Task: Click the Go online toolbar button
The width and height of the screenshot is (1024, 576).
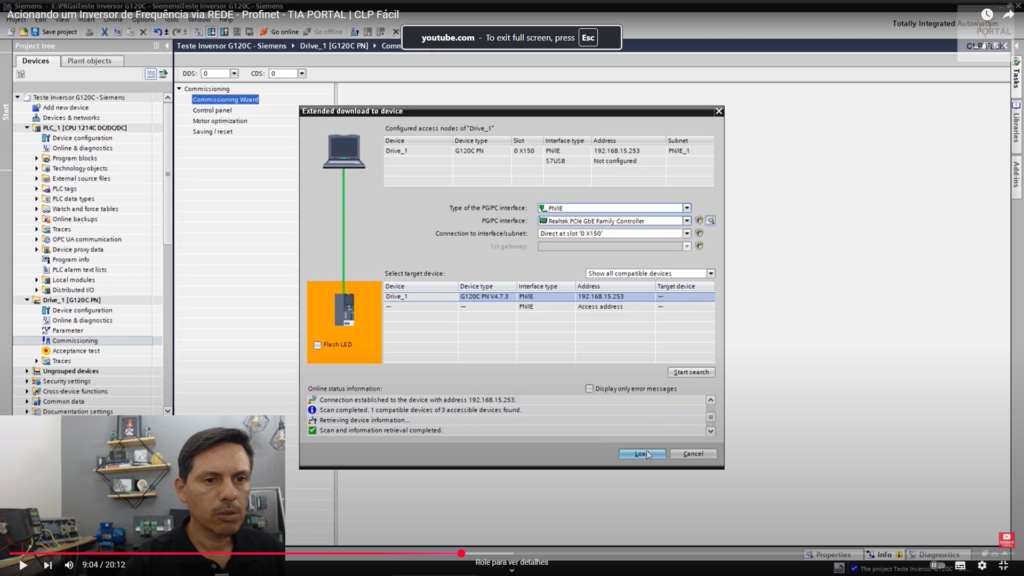Action: [x=279, y=31]
